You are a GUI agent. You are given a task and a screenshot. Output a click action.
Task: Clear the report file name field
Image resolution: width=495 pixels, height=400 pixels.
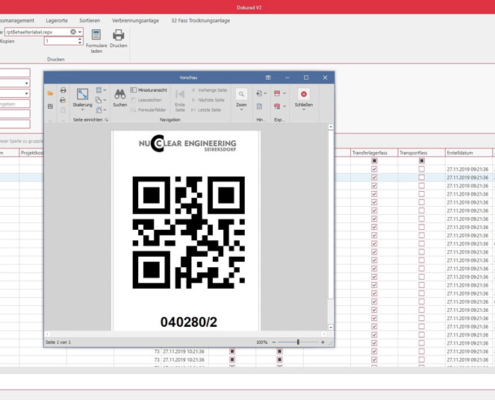73,32
